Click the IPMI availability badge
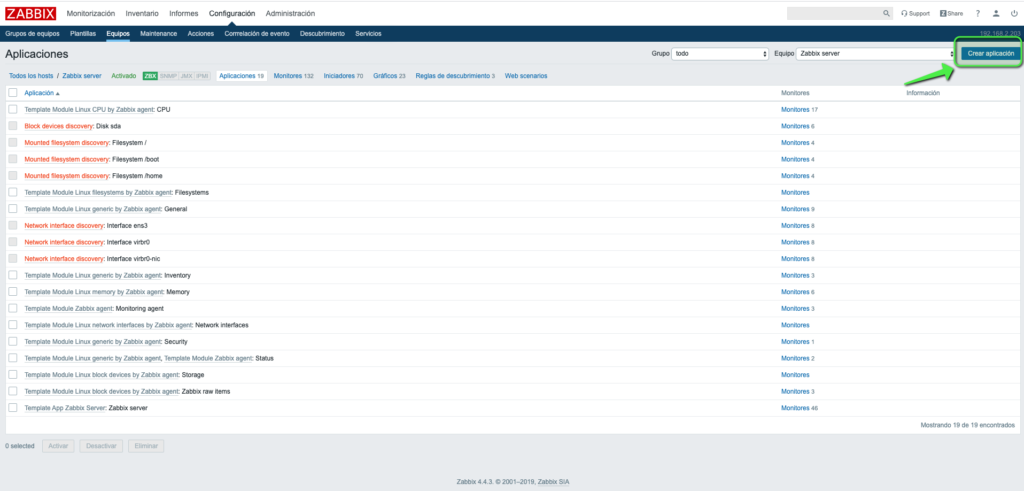Viewport: 1024px width, 491px height. coord(203,76)
